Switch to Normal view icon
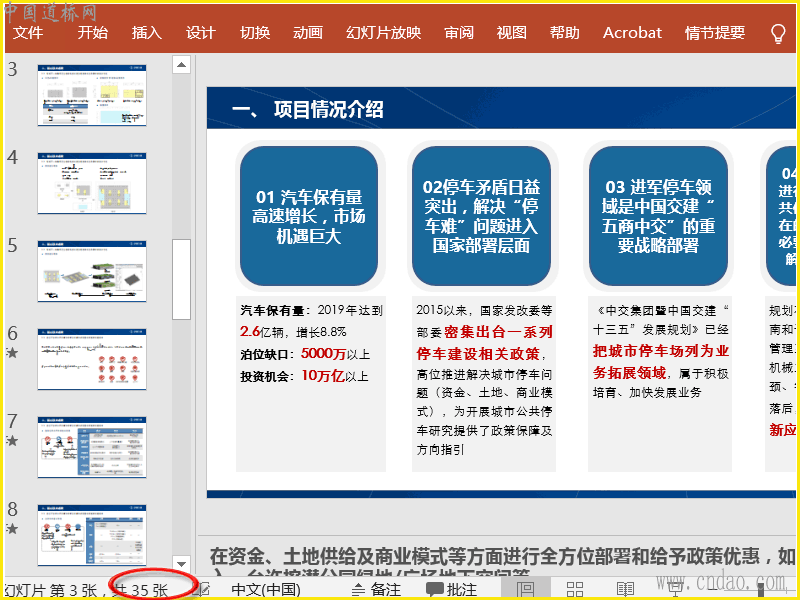 [x=526, y=590]
